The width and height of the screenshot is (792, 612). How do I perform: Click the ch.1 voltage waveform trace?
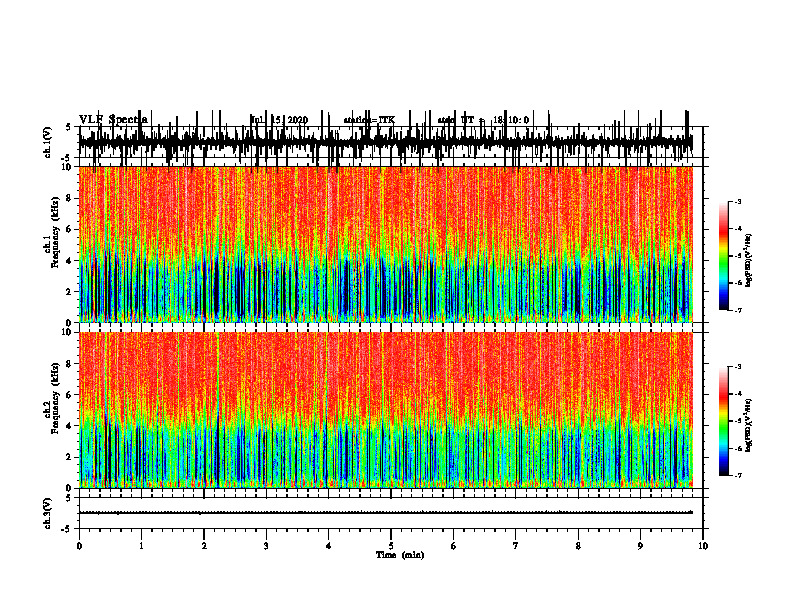386,141
